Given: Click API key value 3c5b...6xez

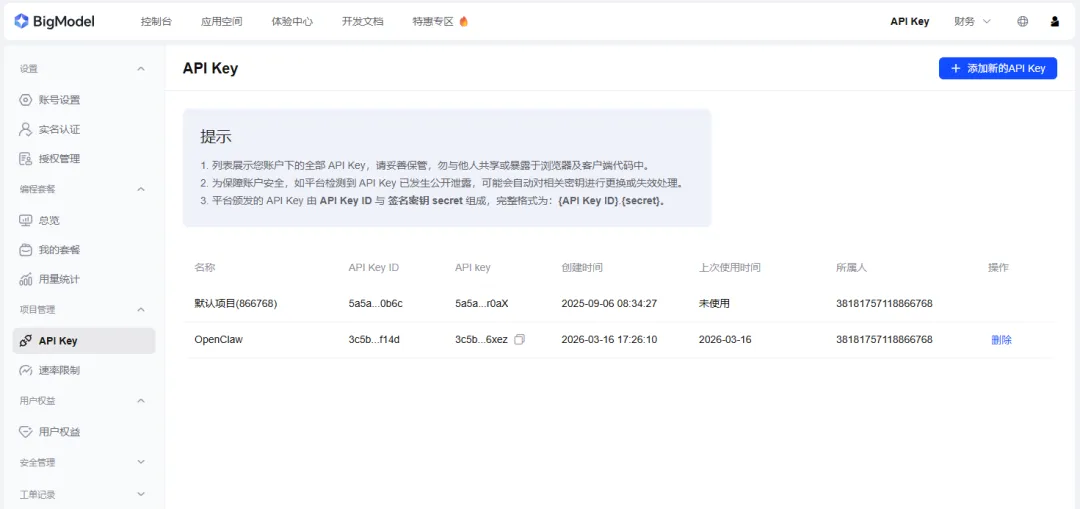Looking at the screenshot, I should (481, 340).
